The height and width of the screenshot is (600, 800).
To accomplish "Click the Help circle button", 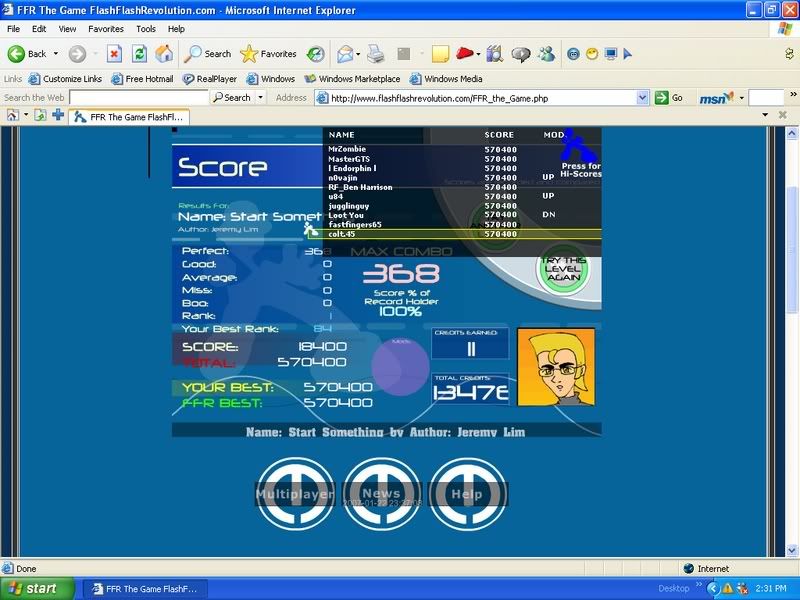I will click(467, 494).
